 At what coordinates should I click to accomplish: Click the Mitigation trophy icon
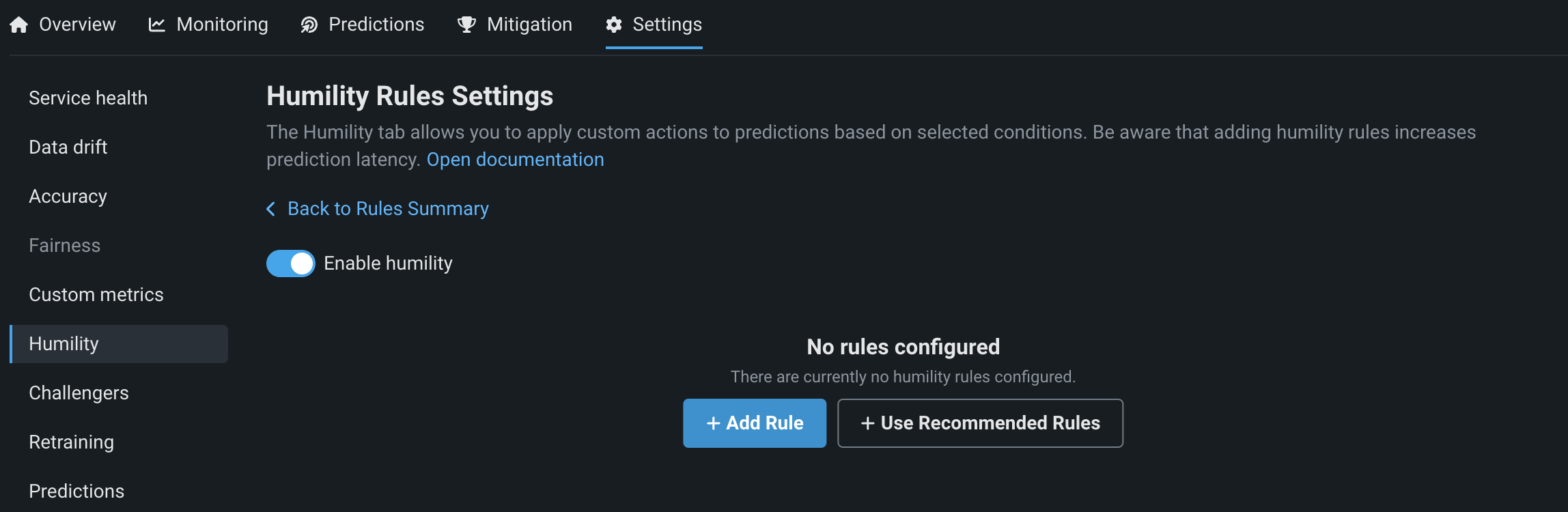[x=466, y=25]
